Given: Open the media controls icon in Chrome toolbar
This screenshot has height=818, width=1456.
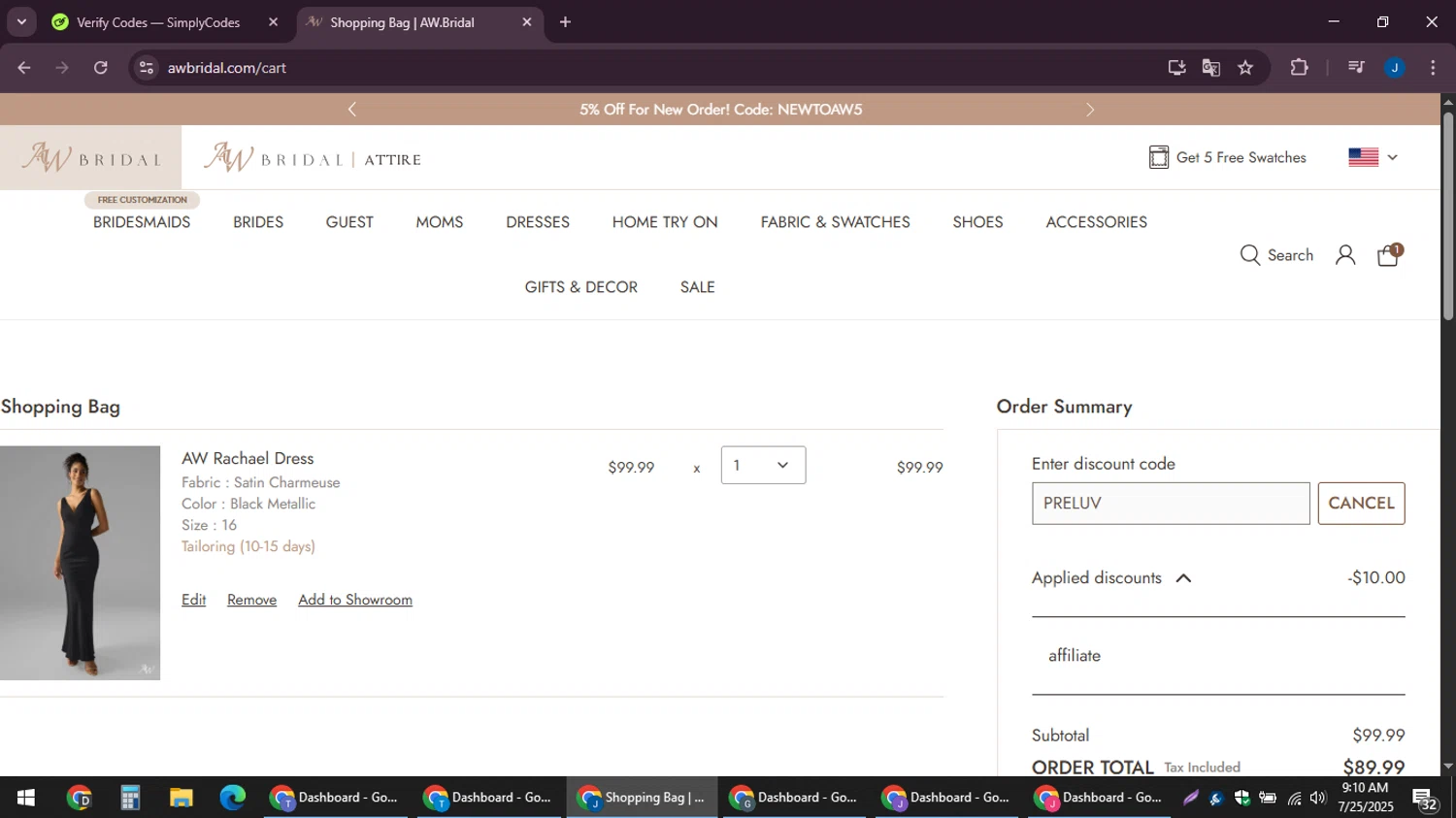Looking at the screenshot, I should [x=1356, y=68].
